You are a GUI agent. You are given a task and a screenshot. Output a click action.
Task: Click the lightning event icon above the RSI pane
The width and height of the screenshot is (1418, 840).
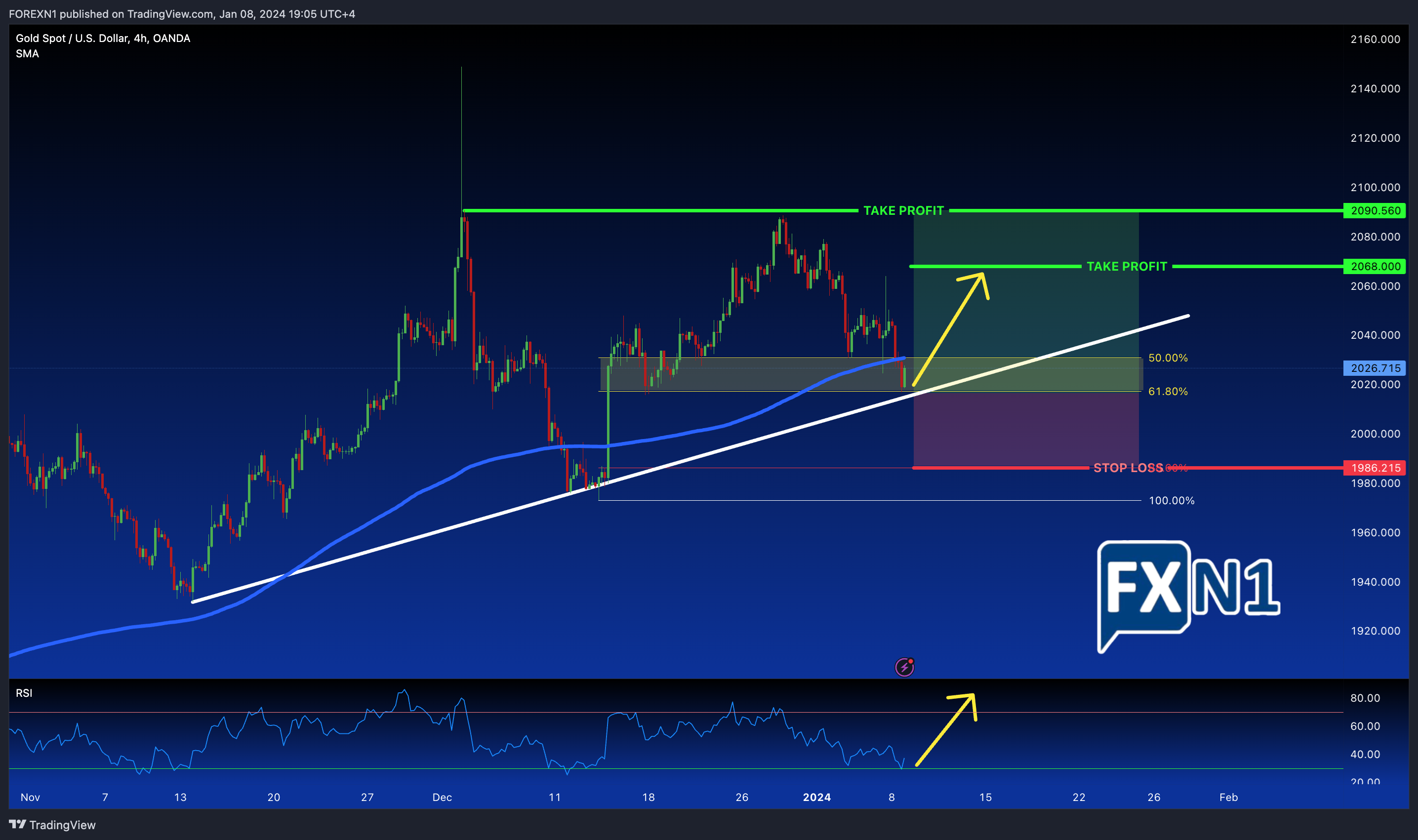click(x=904, y=667)
